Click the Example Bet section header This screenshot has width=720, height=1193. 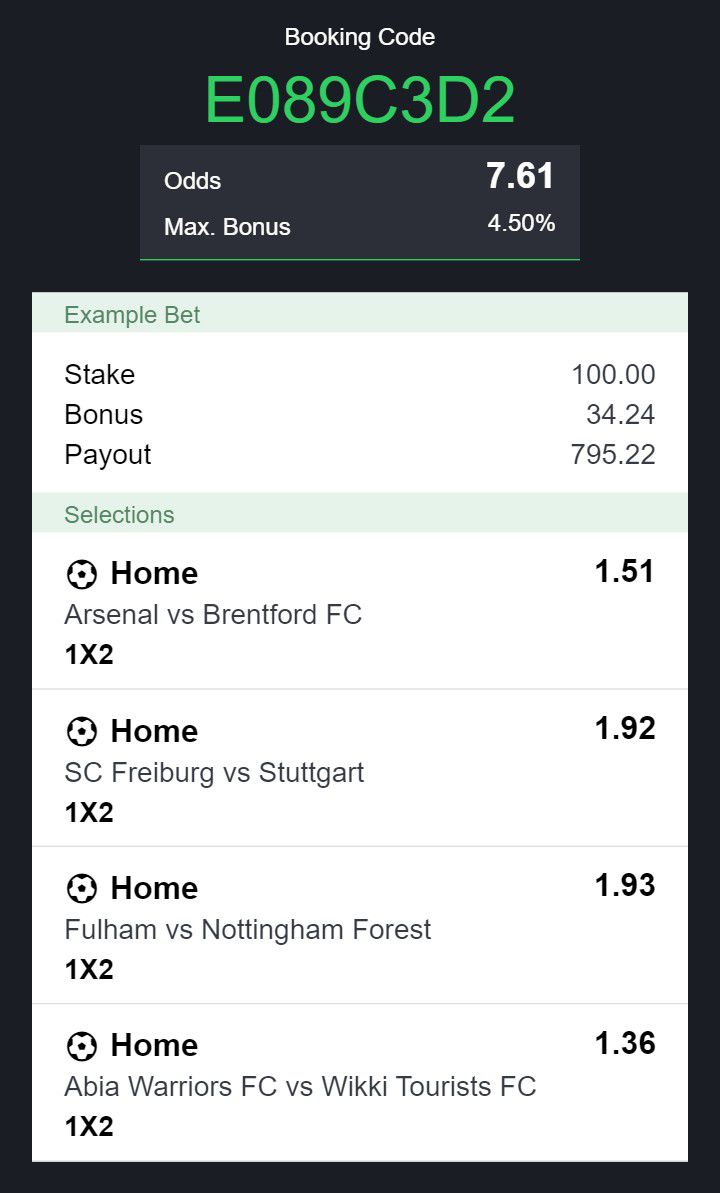pyautogui.click(x=132, y=315)
